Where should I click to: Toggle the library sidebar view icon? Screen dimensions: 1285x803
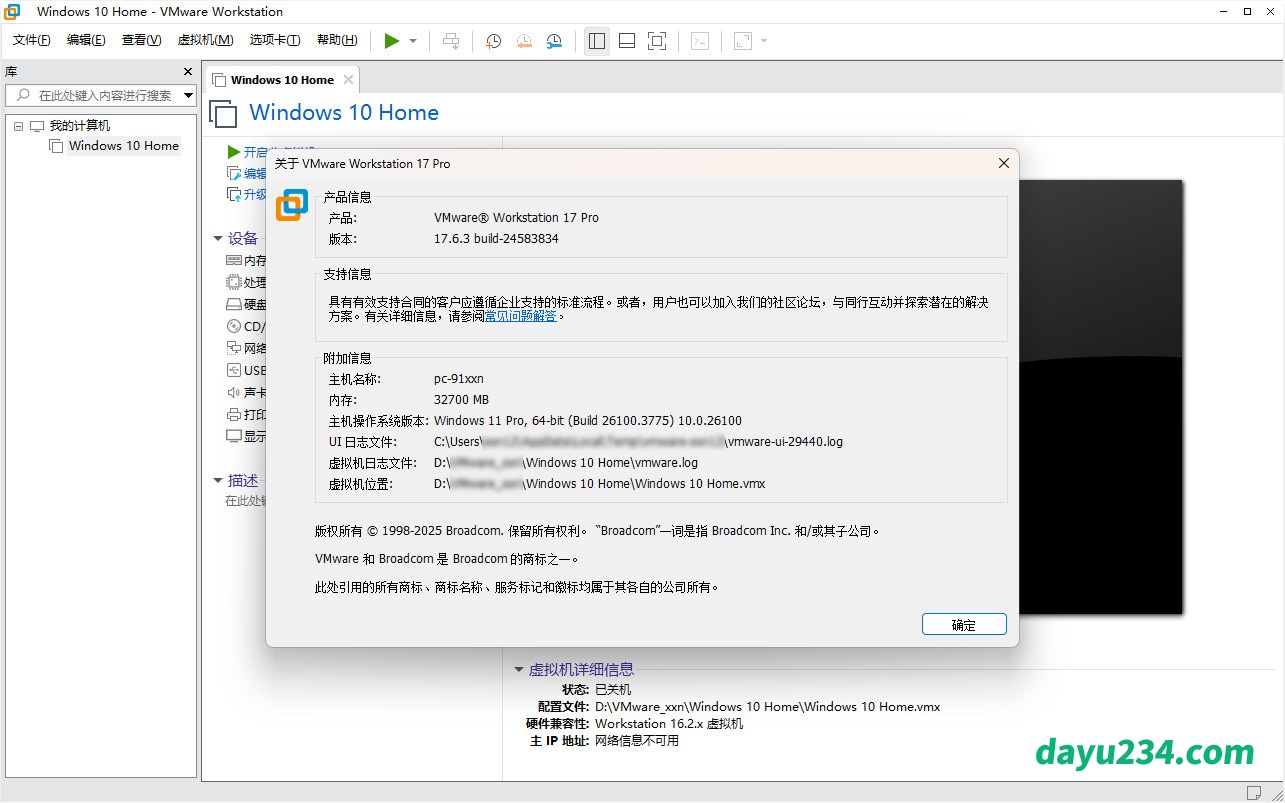(x=597, y=41)
